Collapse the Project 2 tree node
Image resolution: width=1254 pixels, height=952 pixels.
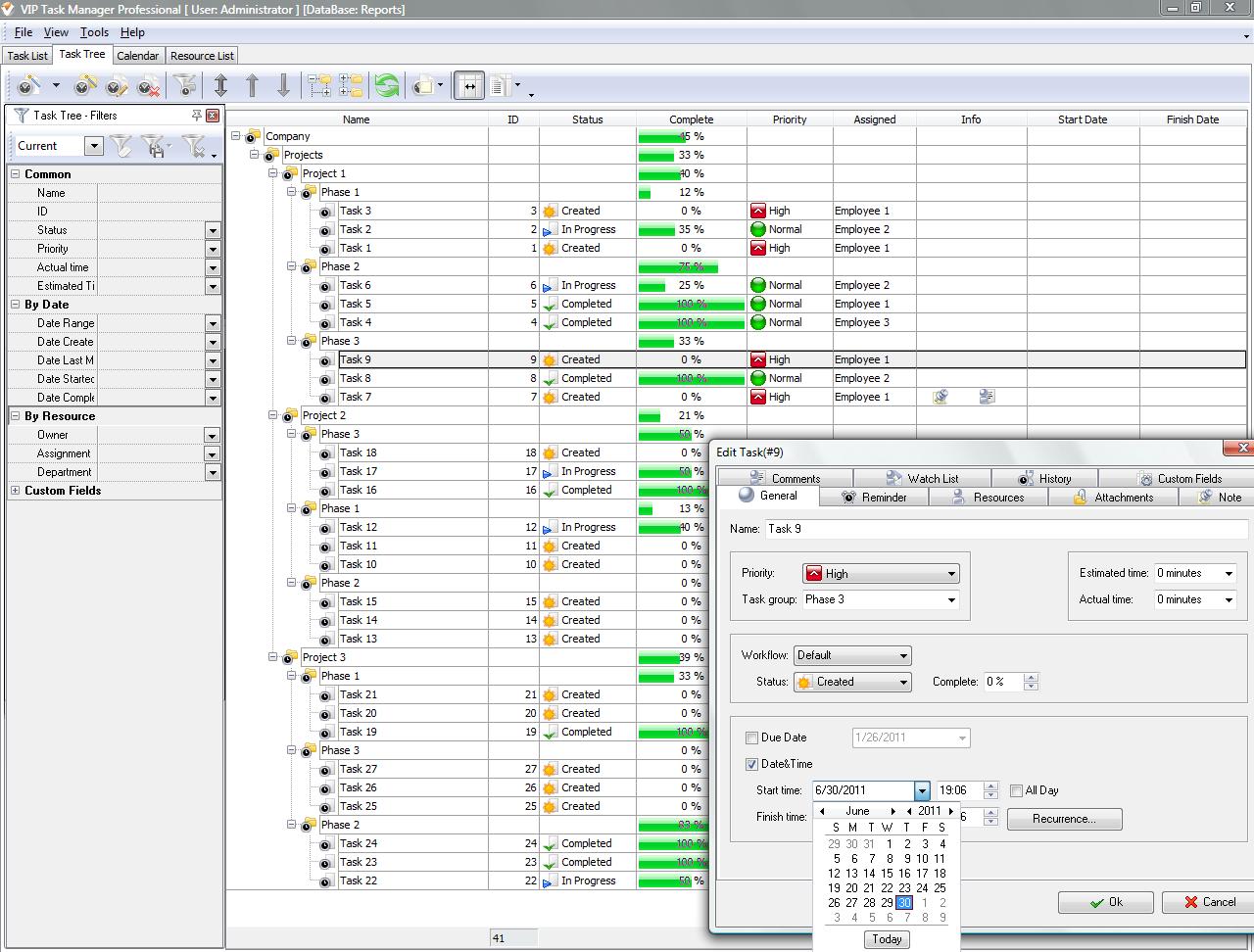273,415
